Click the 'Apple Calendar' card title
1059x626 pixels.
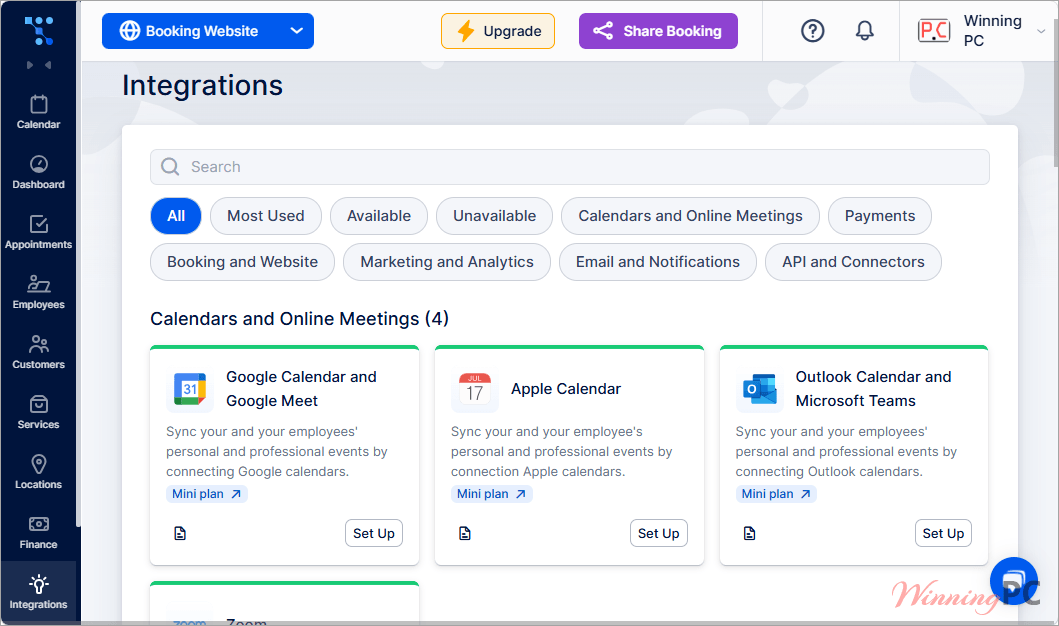566,389
